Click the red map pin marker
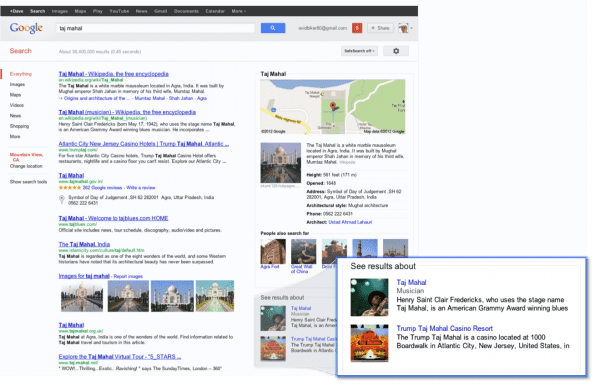595x385 pixels. point(333,106)
